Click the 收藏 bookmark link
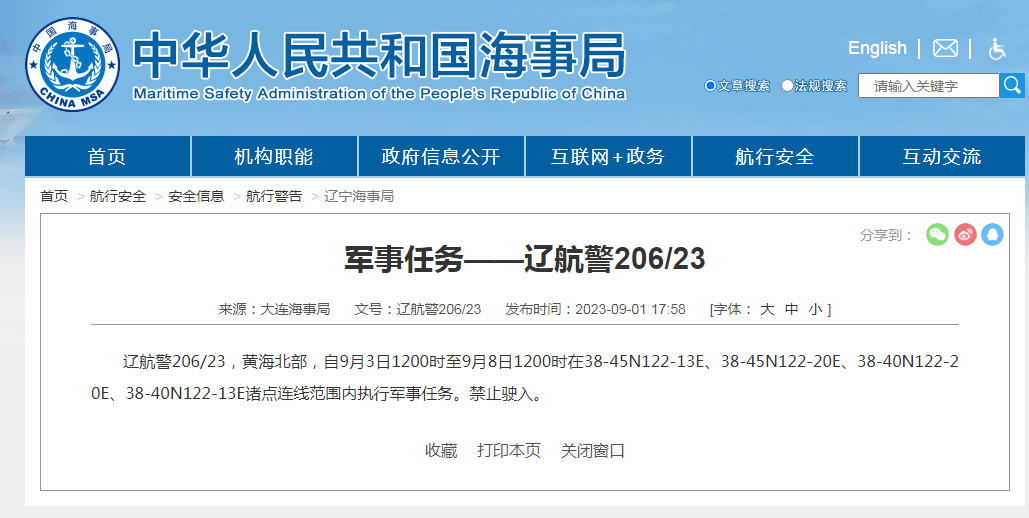The height and width of the screenshot is (518, 1029). coord(441,451)
